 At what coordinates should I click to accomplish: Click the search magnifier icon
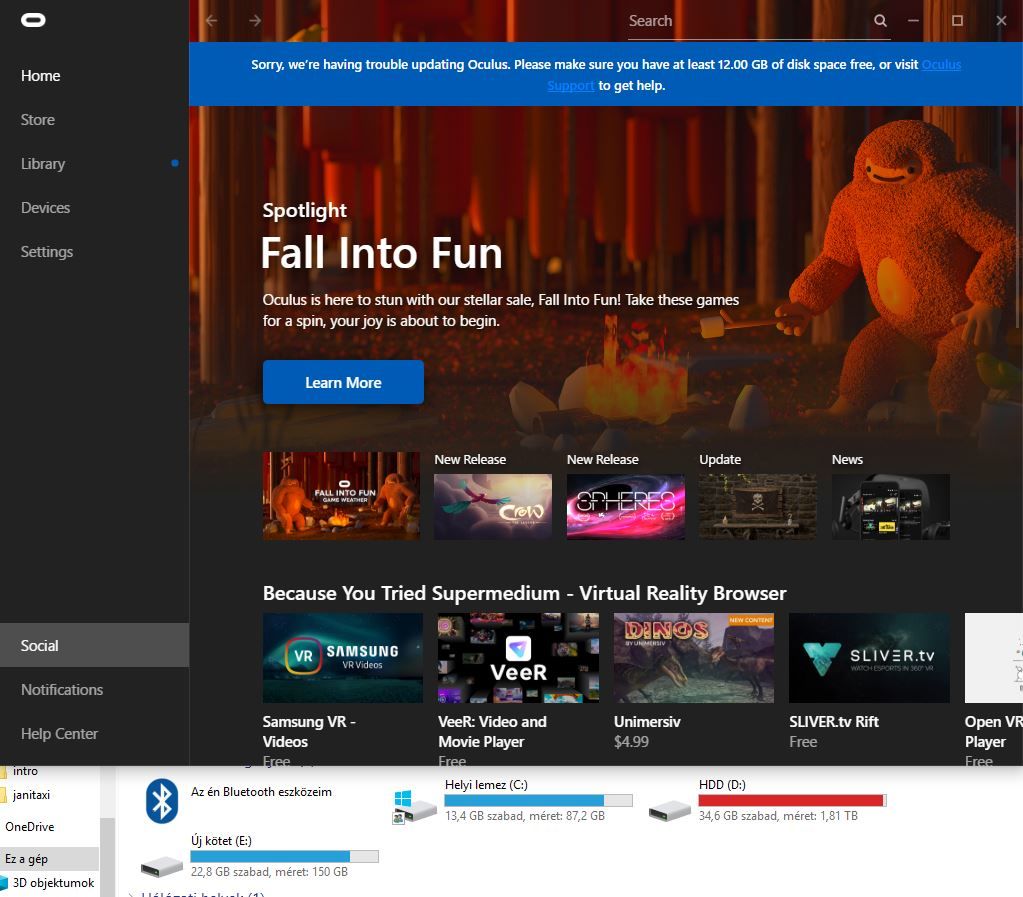pyautogui.click(x=880, y=20)
